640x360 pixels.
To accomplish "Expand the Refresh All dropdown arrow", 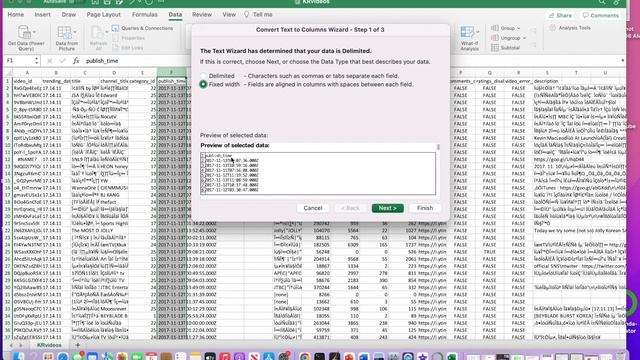I will pos(107,31).
